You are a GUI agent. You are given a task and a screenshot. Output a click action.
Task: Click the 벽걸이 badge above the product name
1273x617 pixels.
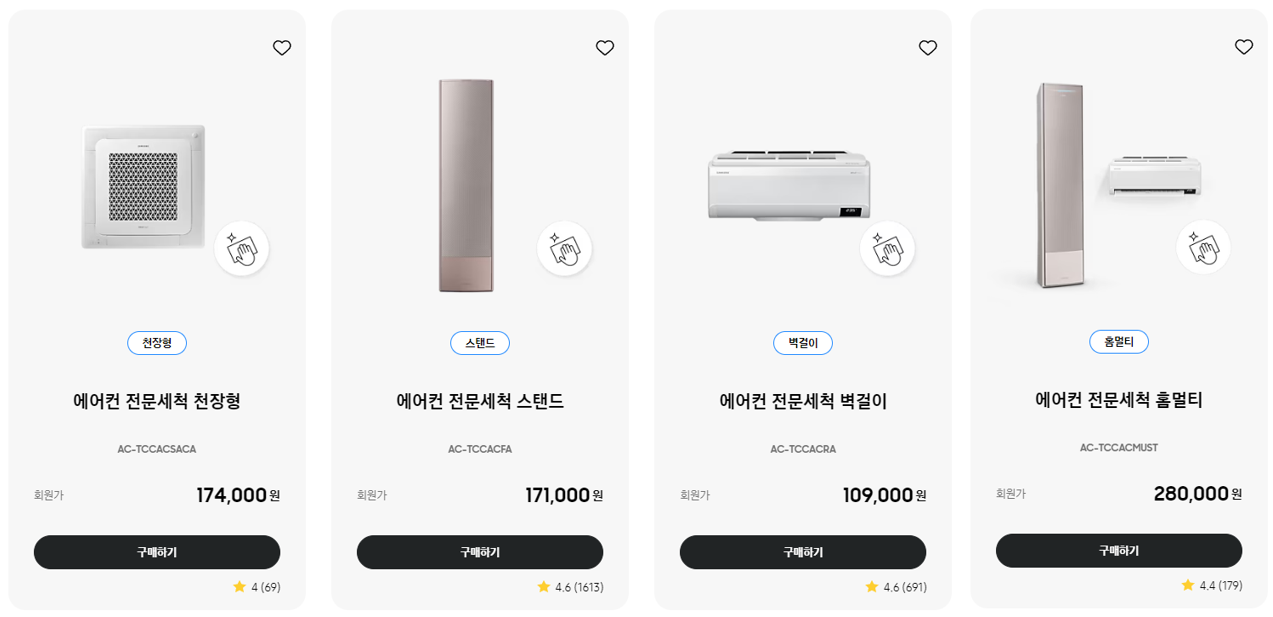coord(802,342)
